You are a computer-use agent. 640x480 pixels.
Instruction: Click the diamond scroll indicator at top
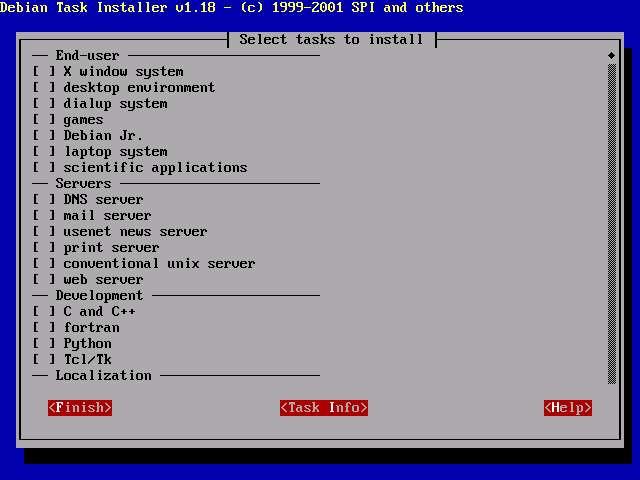pyautogui.click(x=611, y=55)
